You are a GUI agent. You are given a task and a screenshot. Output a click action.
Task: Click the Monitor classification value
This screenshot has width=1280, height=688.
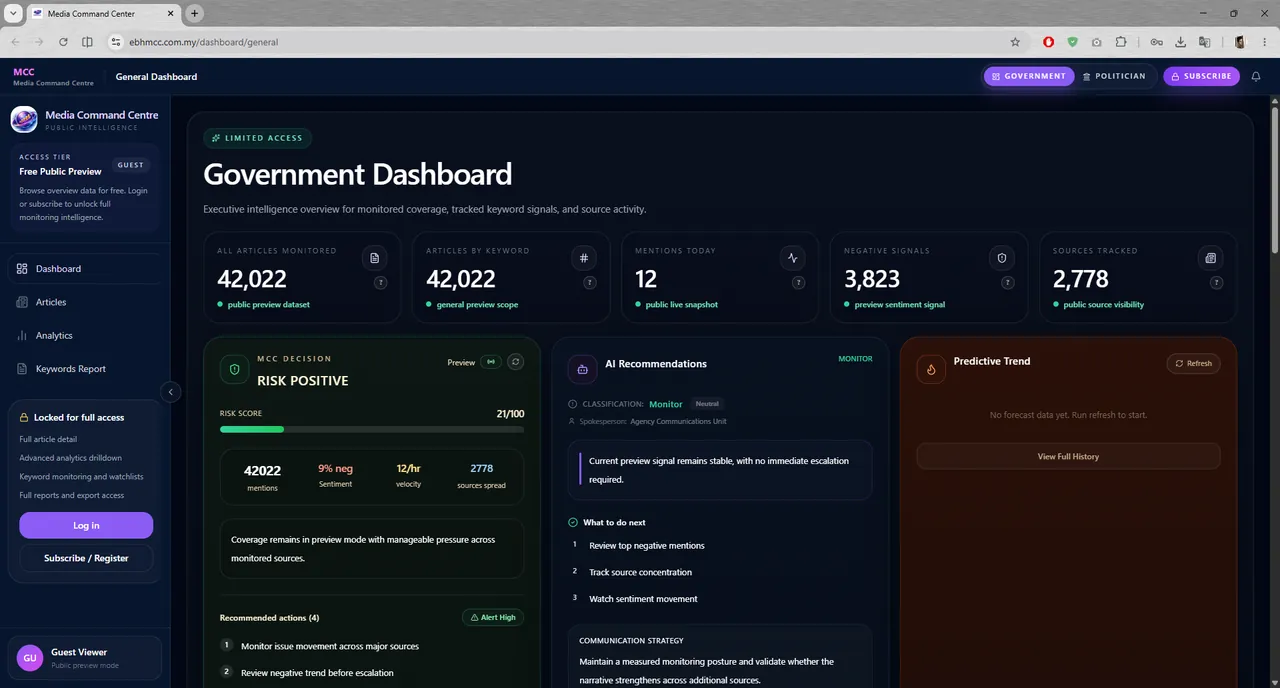click(x=666, y=404)
